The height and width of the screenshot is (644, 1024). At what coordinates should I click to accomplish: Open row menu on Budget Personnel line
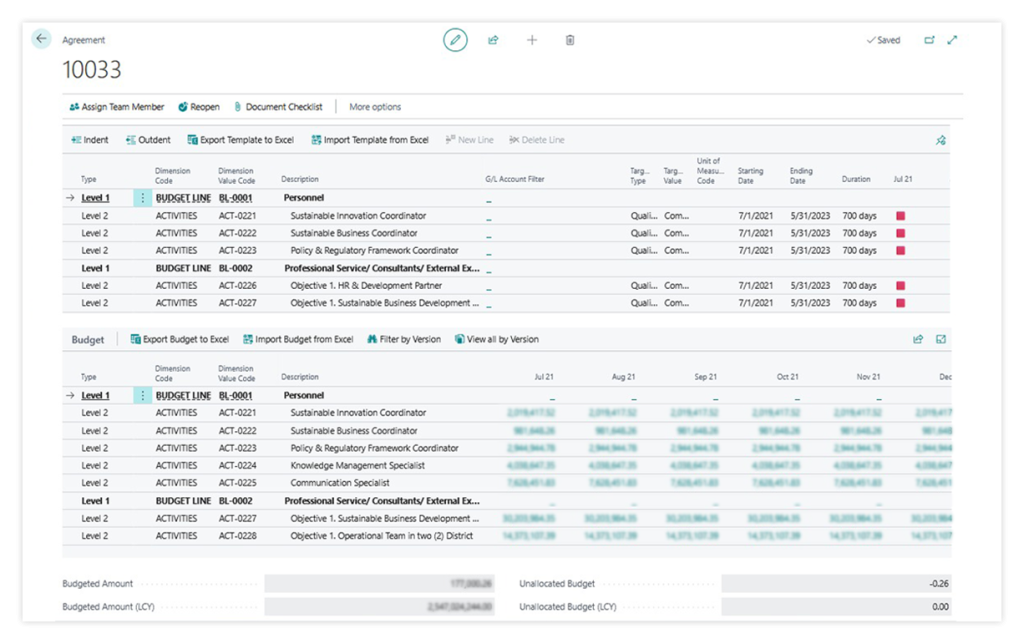pos(142,395)
